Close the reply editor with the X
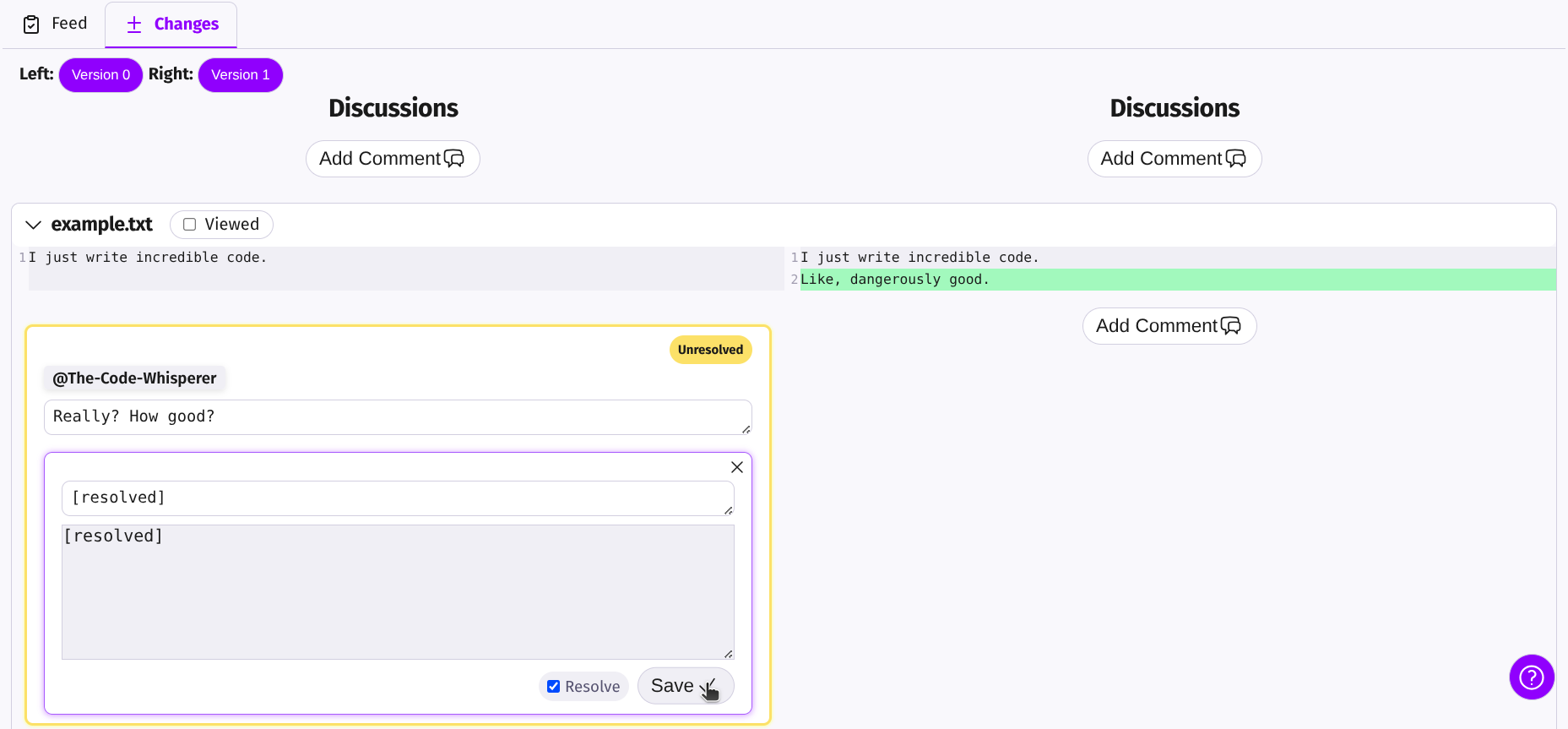This screenshot has width=1568, height=729. click(737, 467)
